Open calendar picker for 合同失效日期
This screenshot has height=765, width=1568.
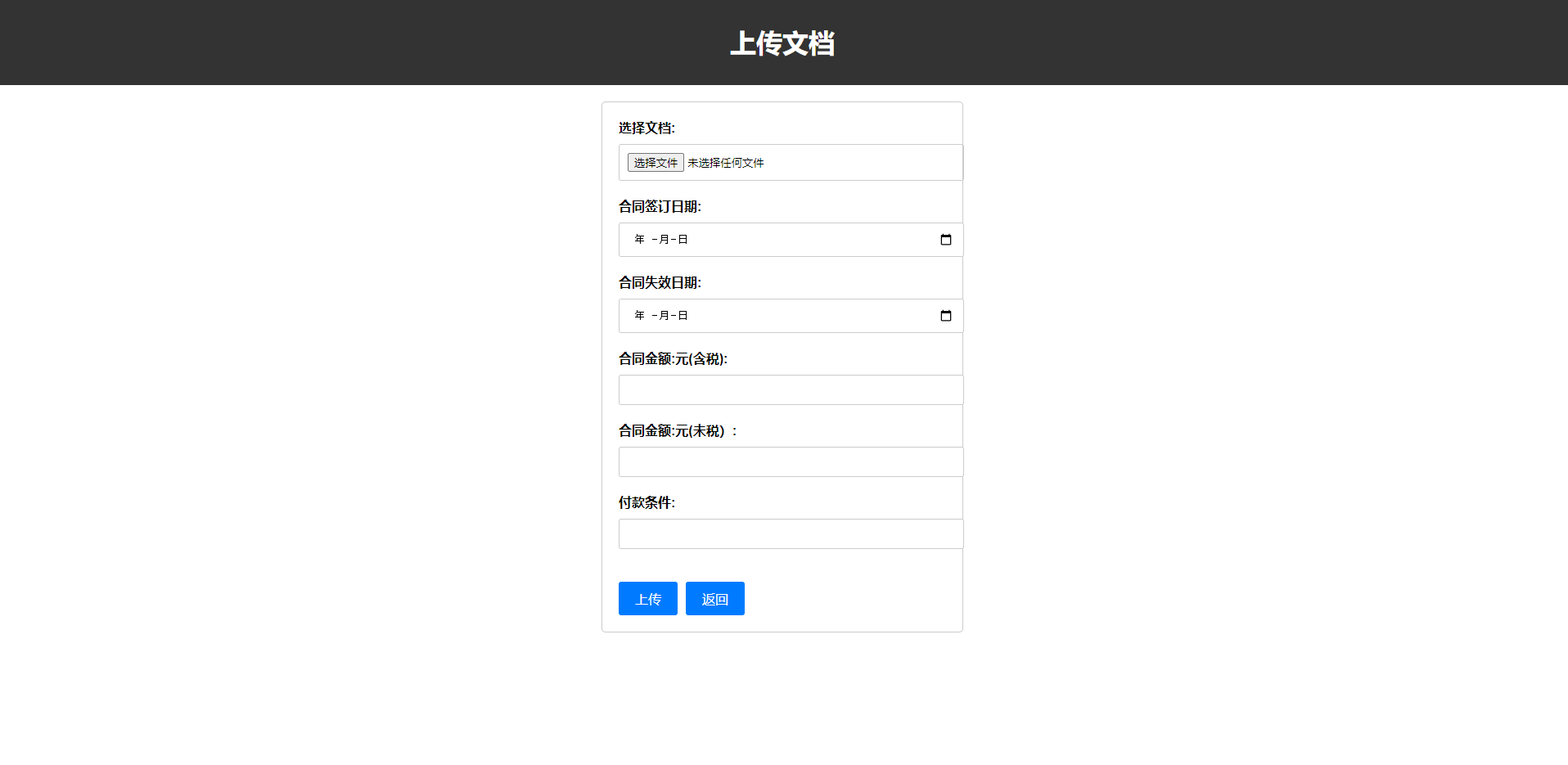945,316
